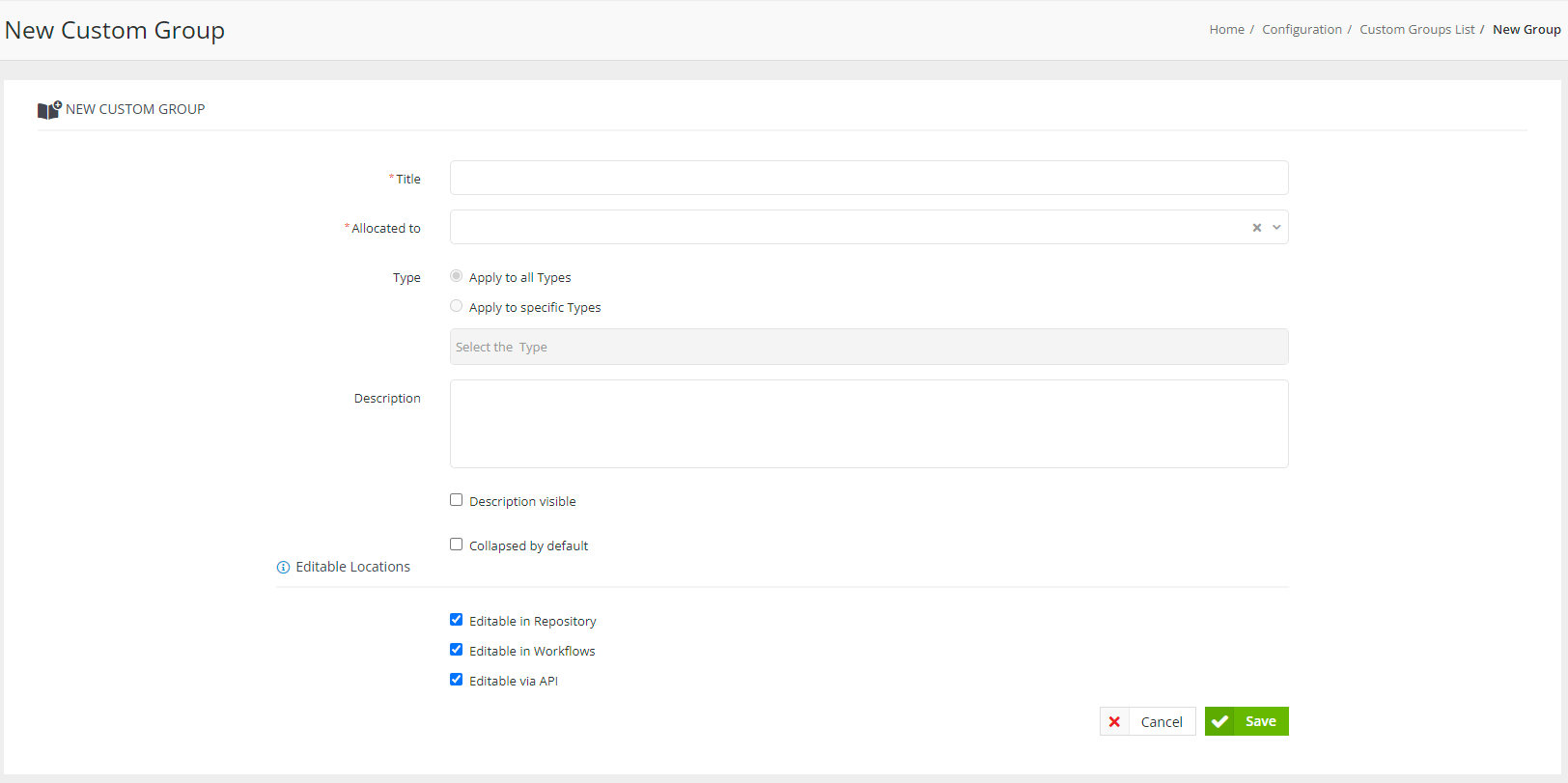
Task: Click the Editable via API label
Action: (x=514, y=681)
